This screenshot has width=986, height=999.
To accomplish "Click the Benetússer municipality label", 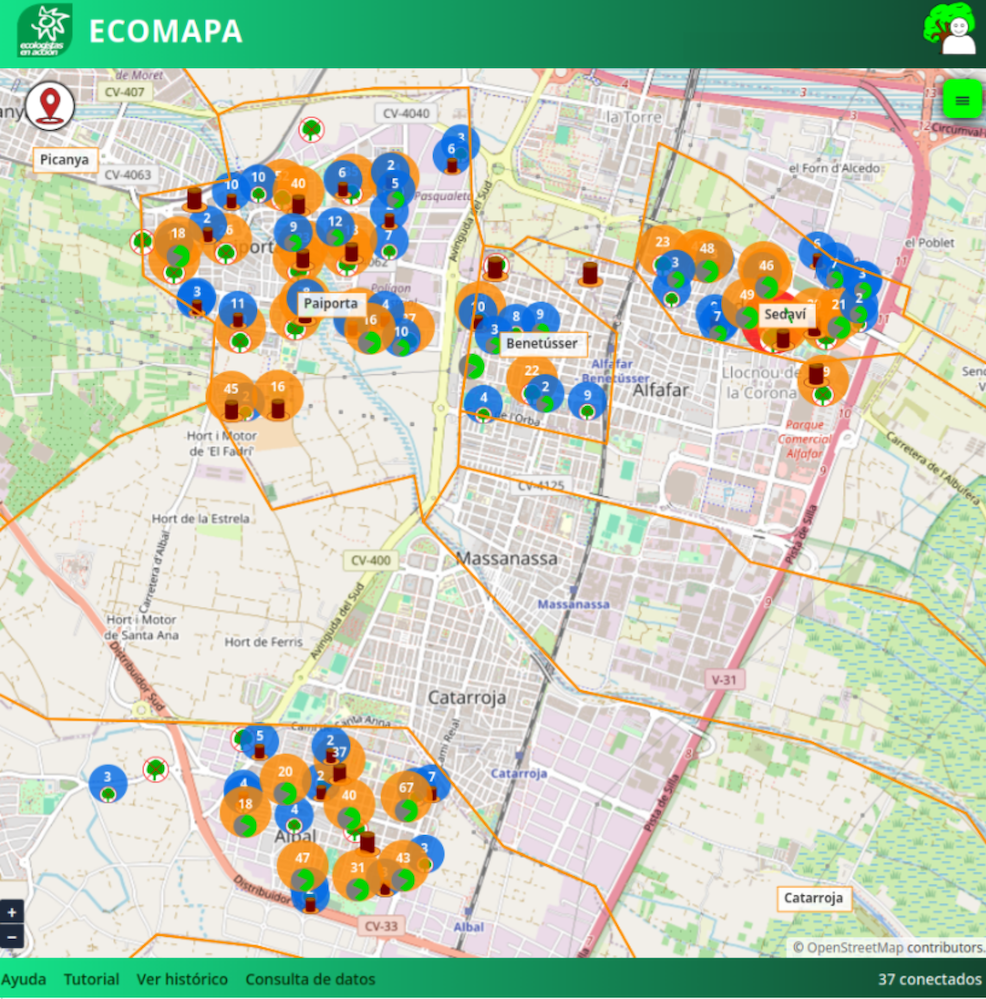I will 542,343.
